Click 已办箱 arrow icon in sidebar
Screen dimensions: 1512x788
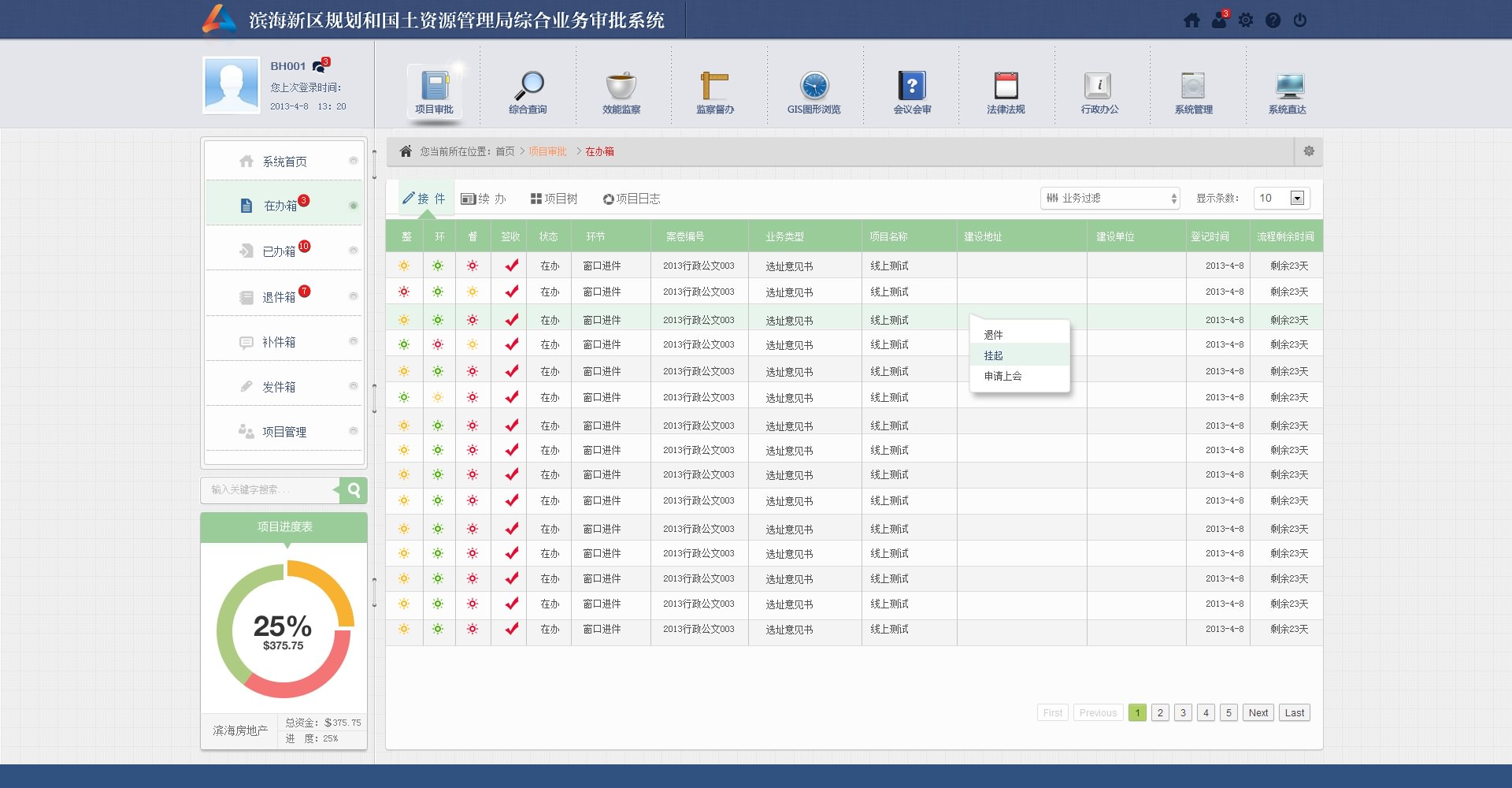pyautogui.click(x=246, y=251)
